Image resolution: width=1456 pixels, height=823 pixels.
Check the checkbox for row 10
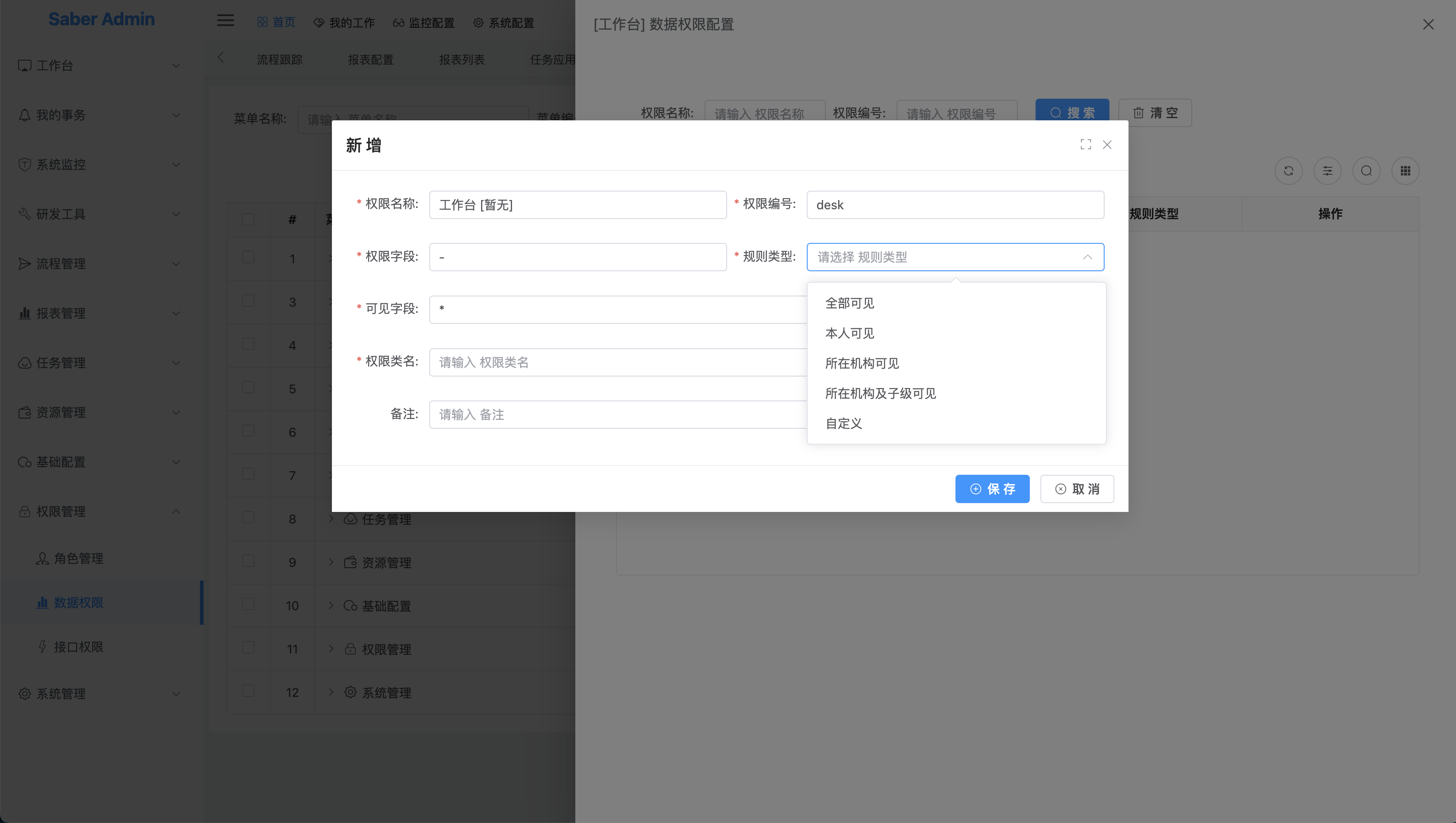248,604
